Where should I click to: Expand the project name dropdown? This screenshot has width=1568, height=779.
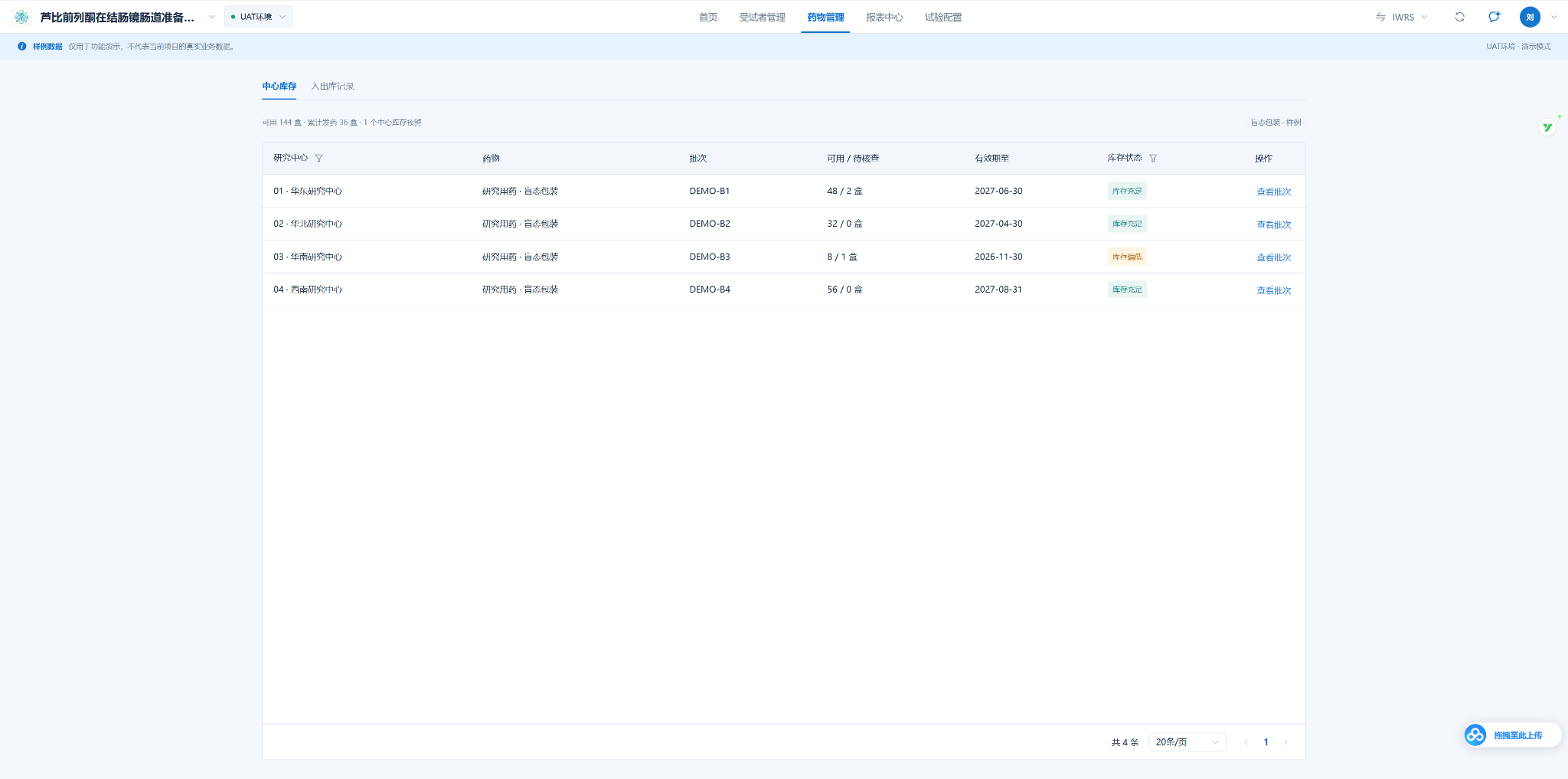coord(212,17)
